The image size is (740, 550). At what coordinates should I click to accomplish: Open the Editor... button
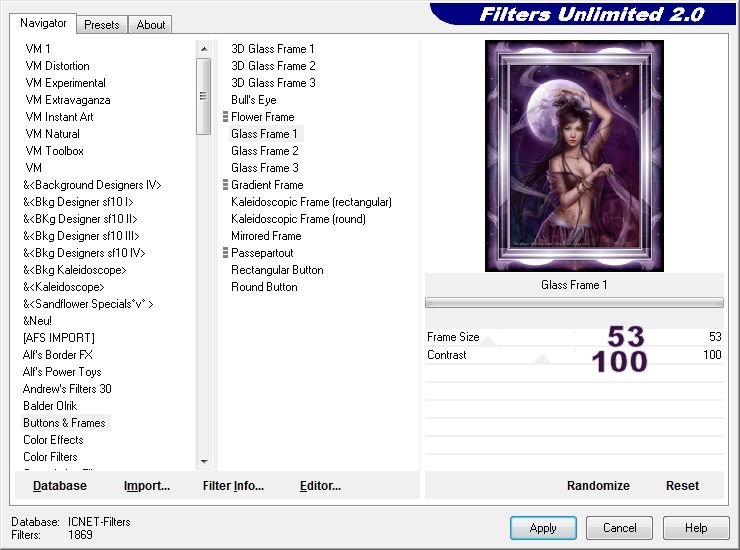pos(320,486)
